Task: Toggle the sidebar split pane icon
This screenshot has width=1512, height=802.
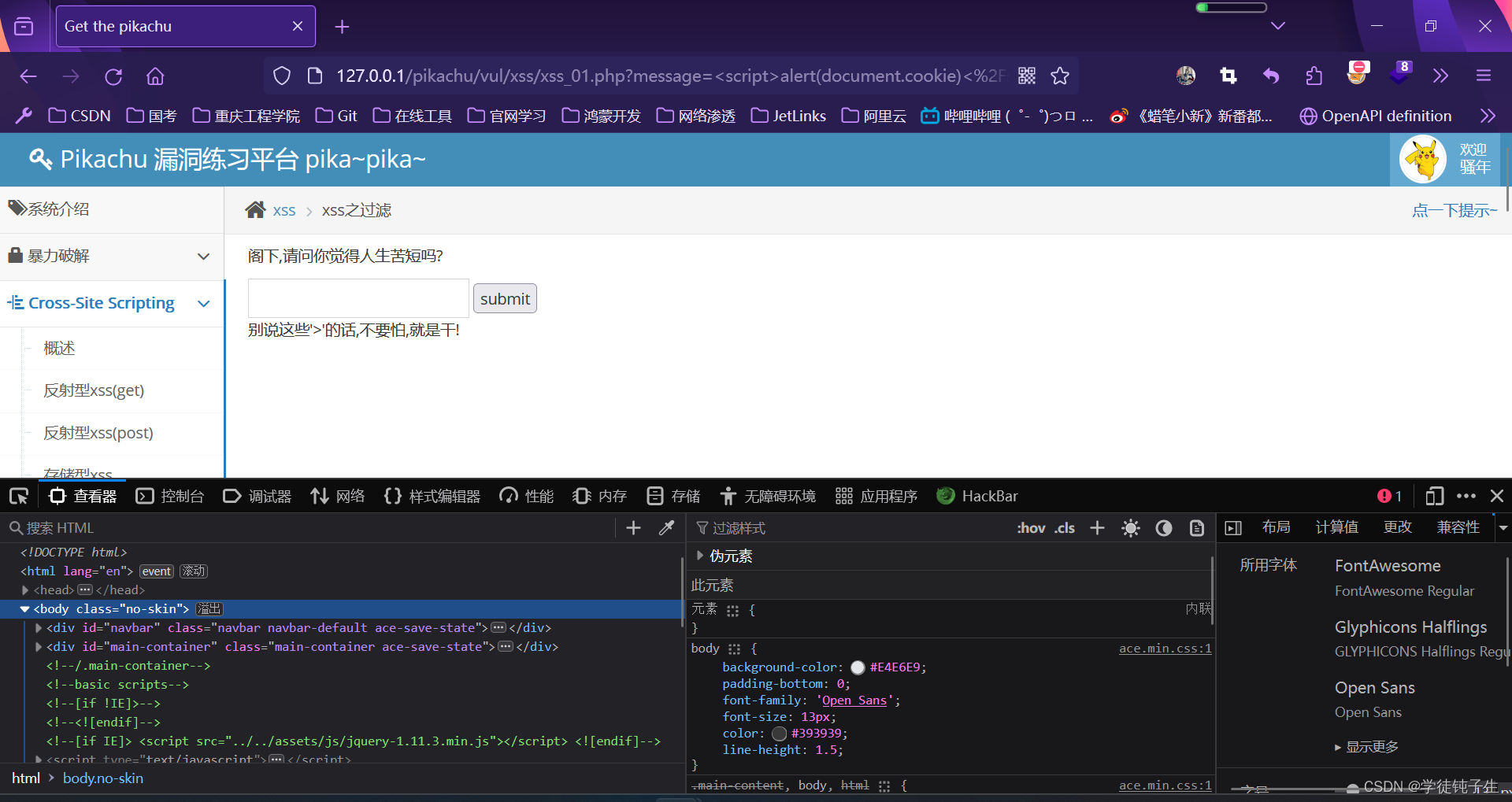Action: [1233, 528]
